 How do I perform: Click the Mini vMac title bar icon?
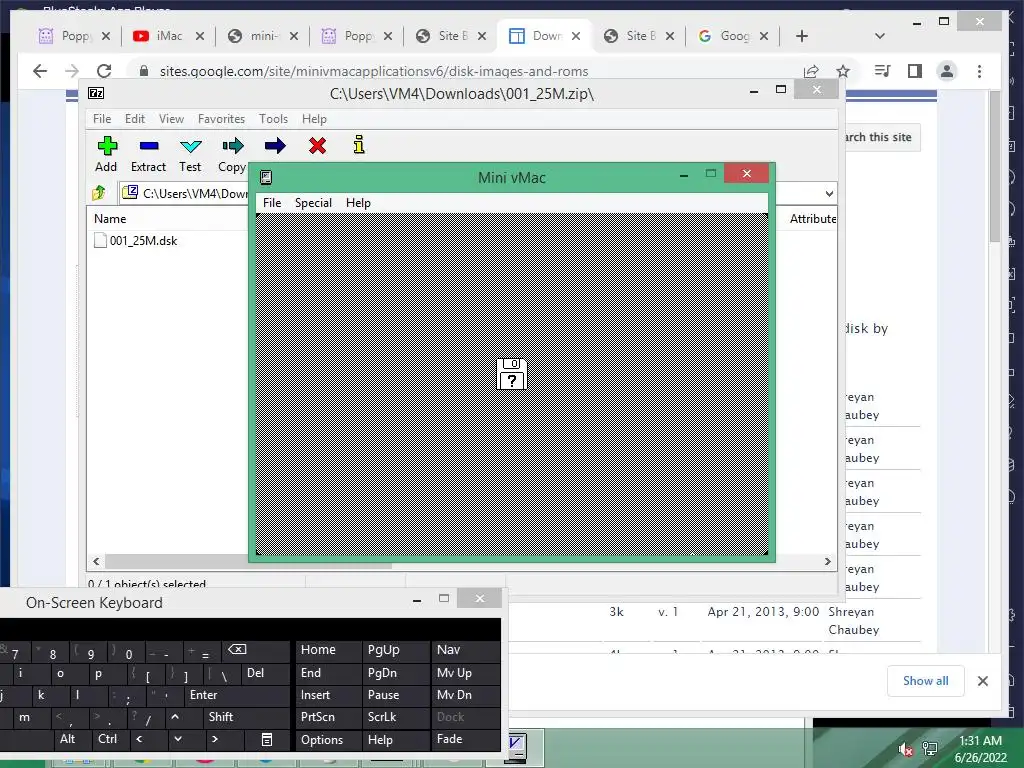[x=266, y=177]
